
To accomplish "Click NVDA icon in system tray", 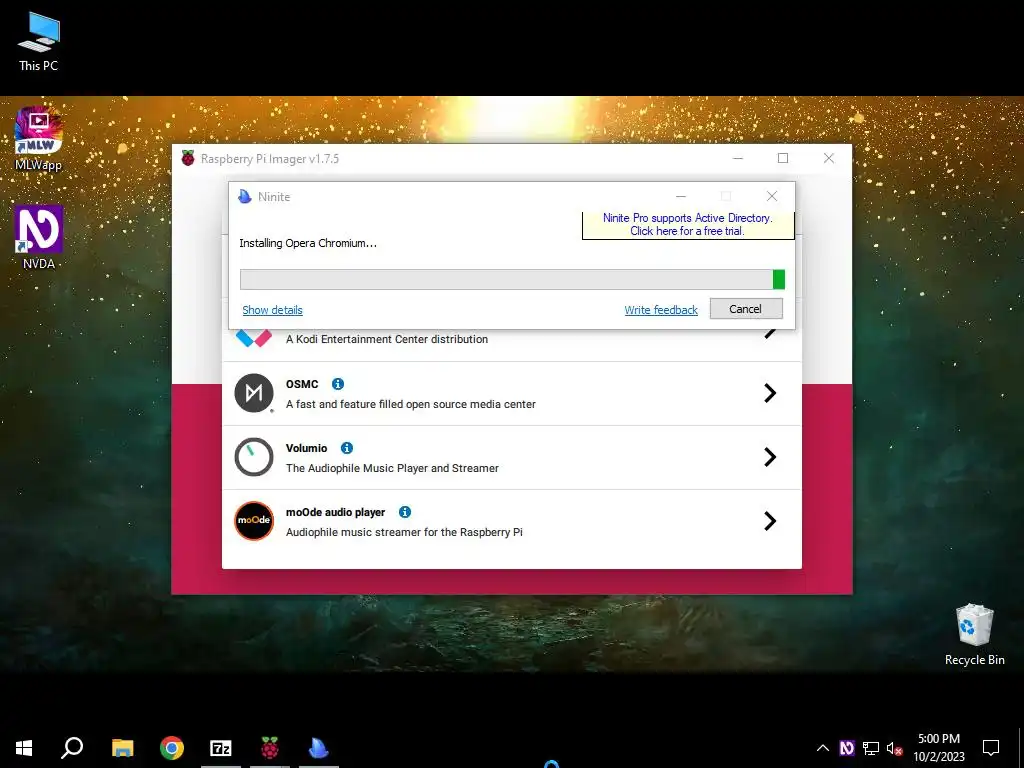I will coord(847,748).
